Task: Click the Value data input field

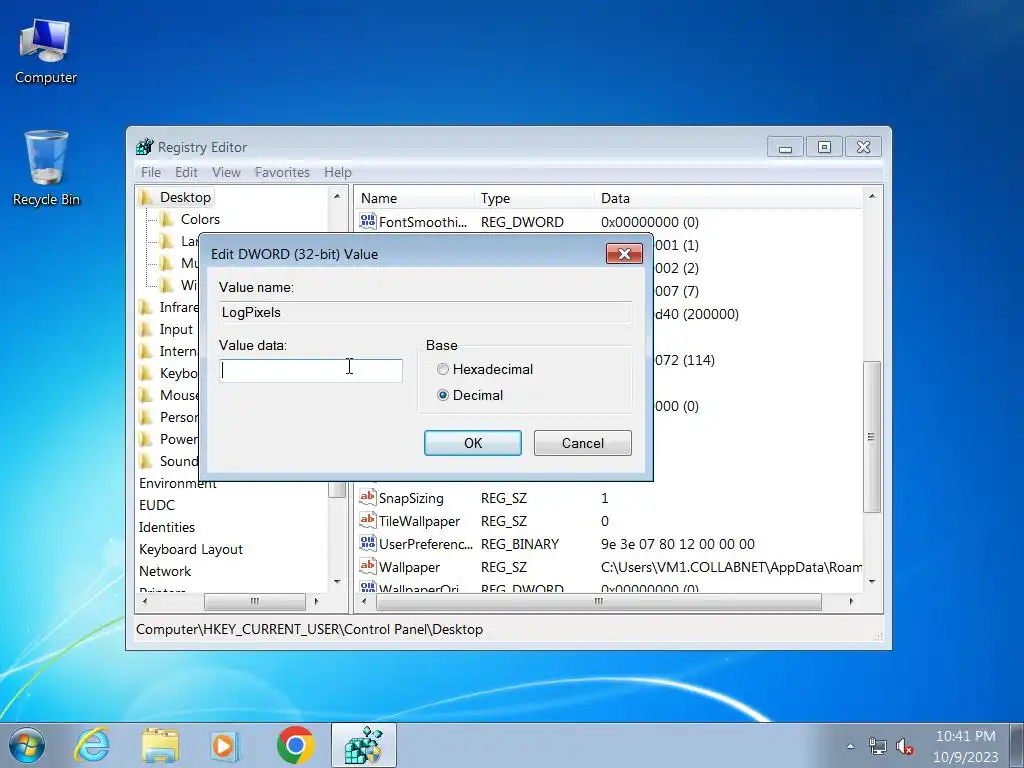Action: click(x=311, y=370)
